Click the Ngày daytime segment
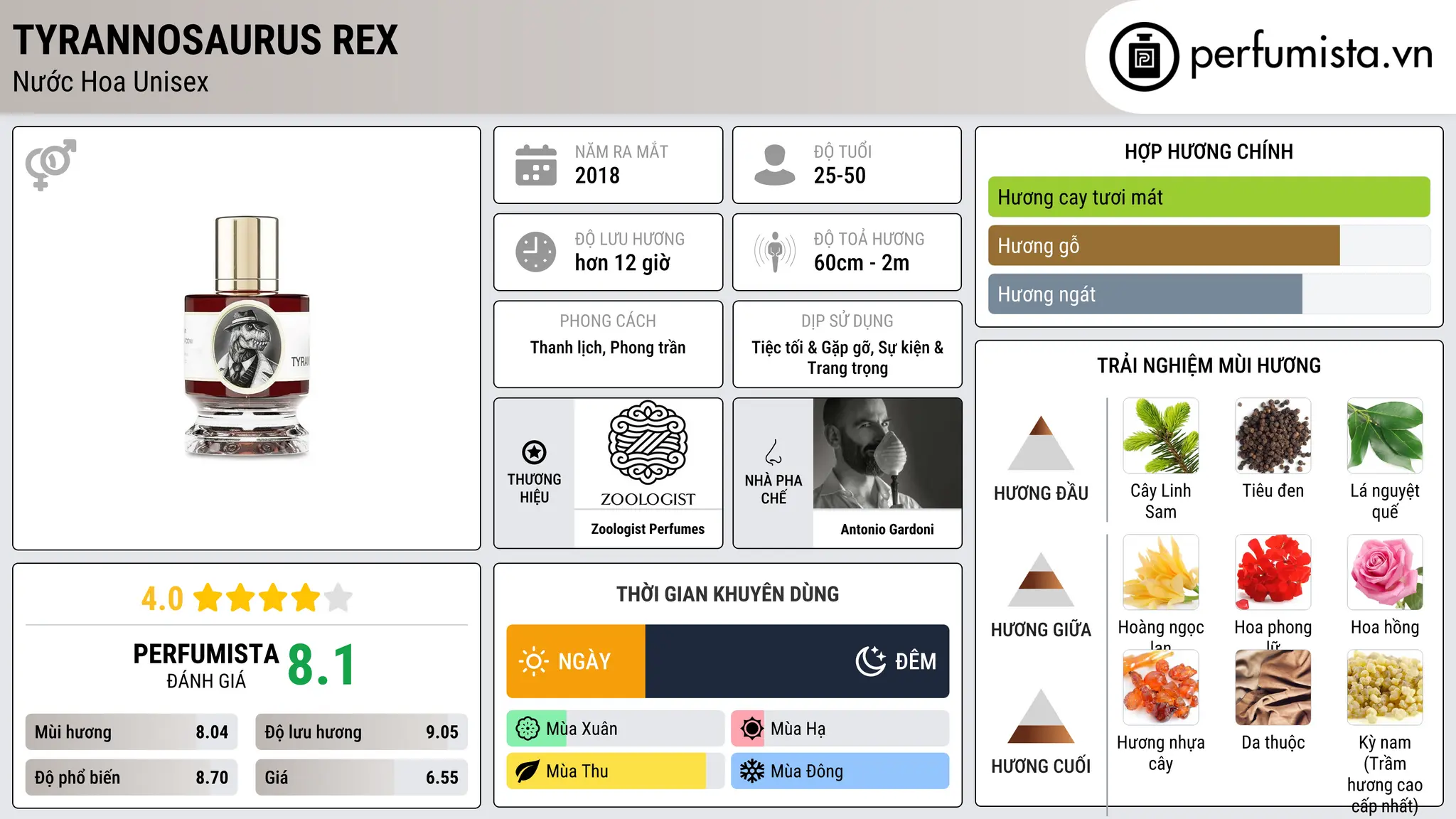Screen dimensions: 1456x819 coord(576,661)
